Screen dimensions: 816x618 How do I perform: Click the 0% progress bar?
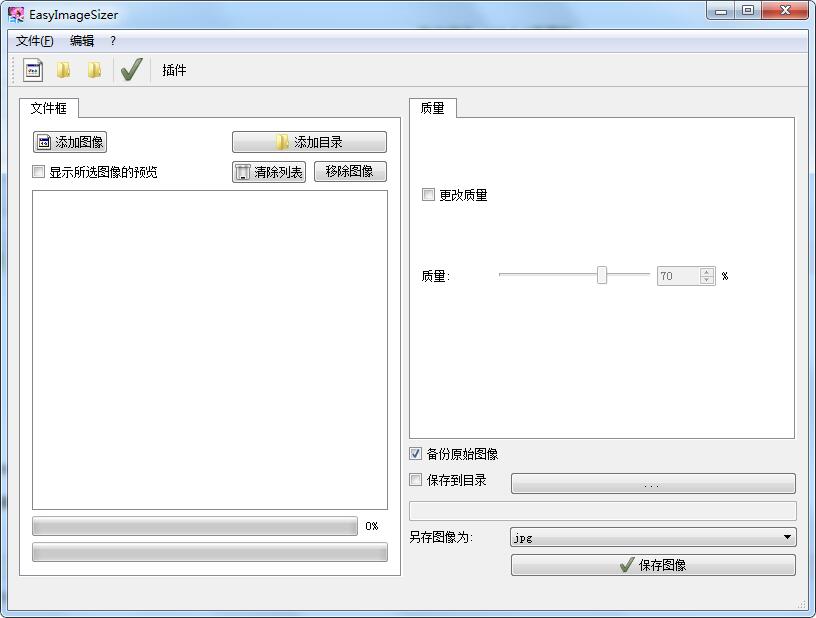click(195, 526)
